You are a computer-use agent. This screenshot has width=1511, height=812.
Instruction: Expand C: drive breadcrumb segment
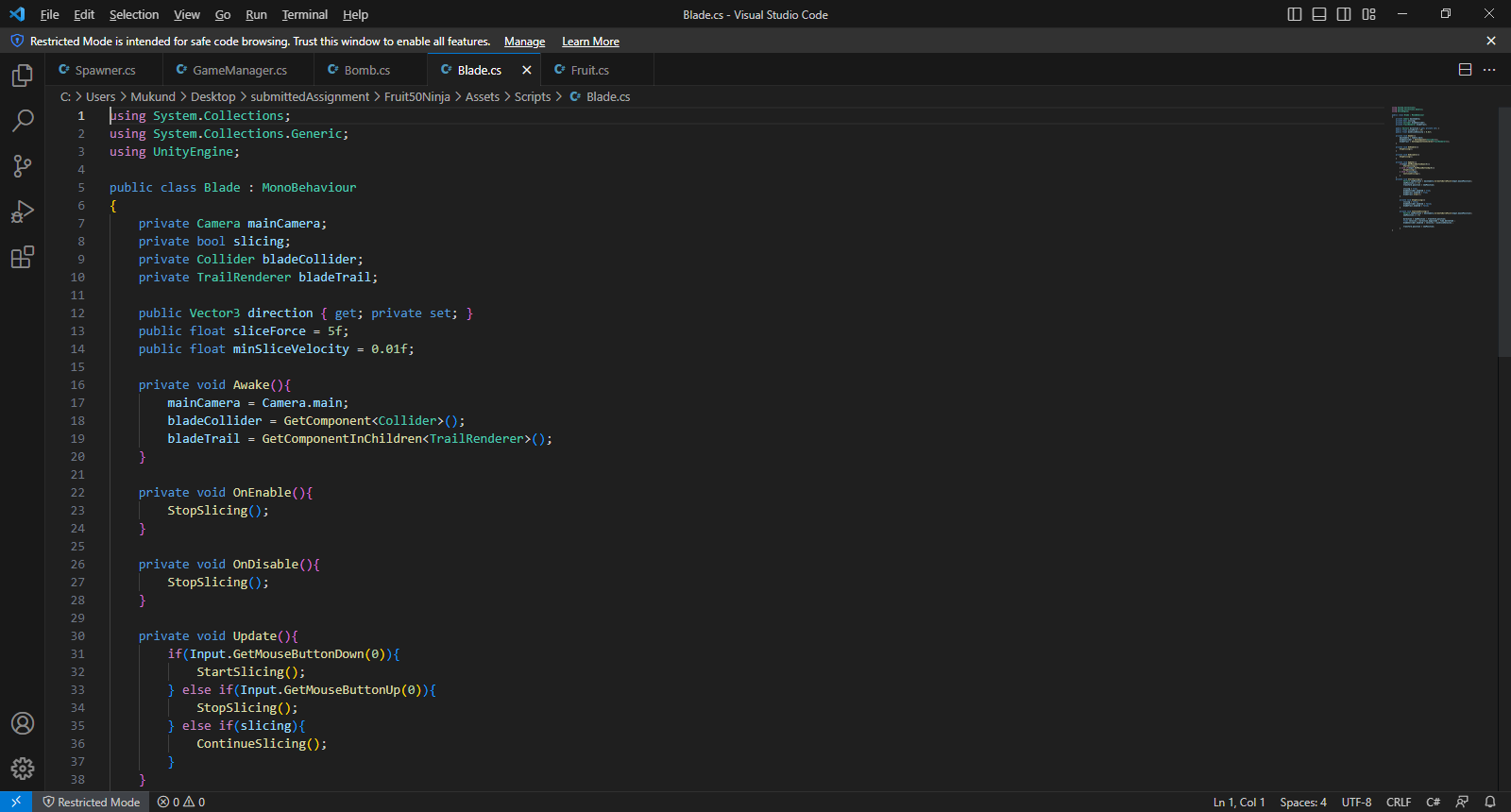[65, 96]
